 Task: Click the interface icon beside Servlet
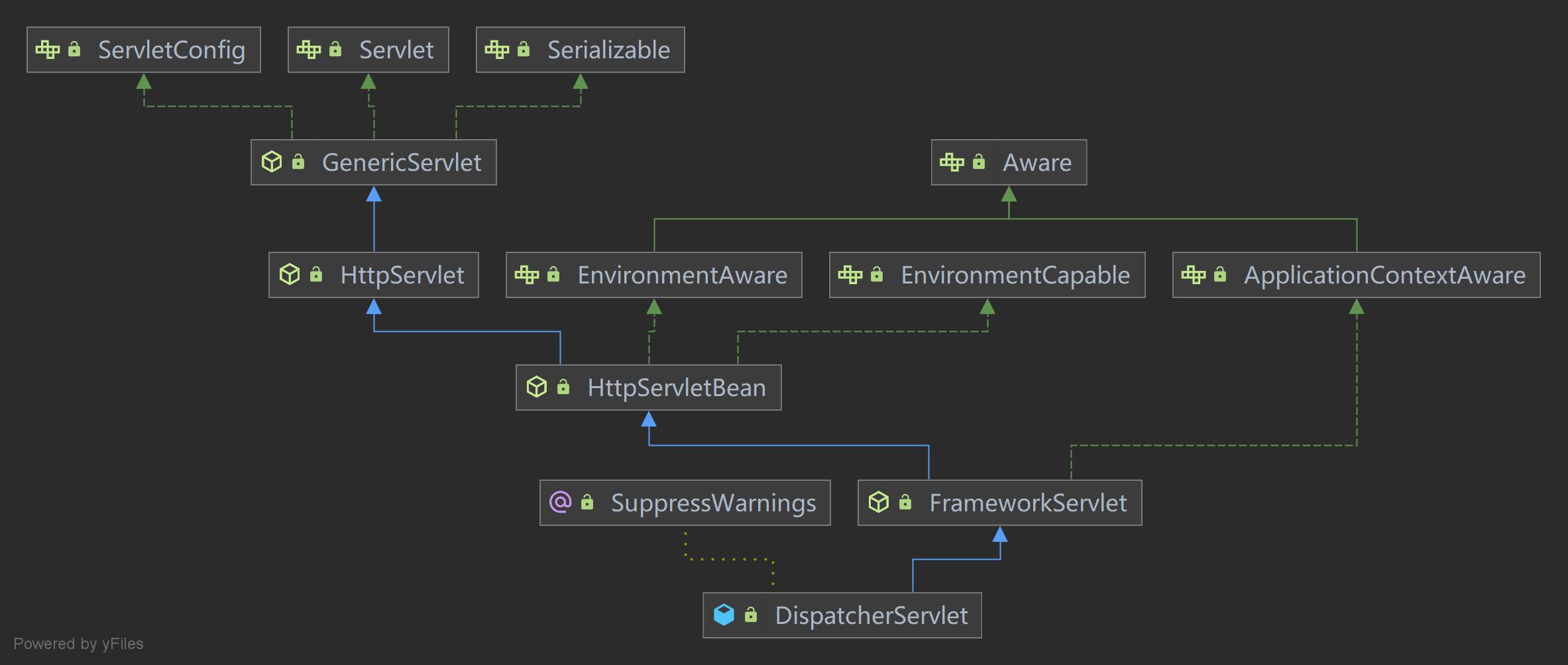click(309, 50)
